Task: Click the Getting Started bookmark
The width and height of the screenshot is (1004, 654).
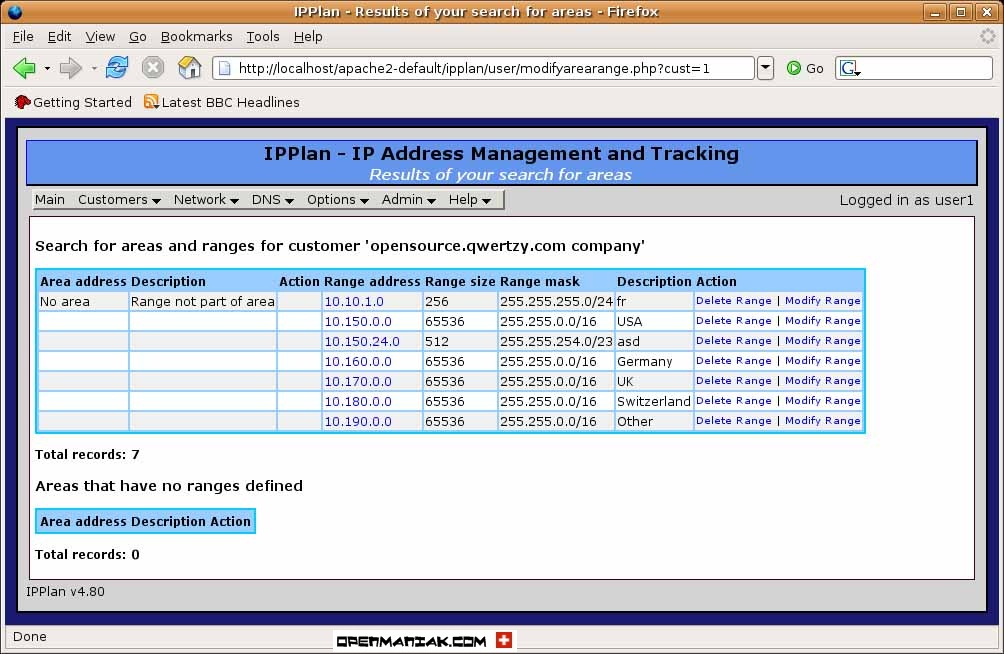Action: point(73,102)
